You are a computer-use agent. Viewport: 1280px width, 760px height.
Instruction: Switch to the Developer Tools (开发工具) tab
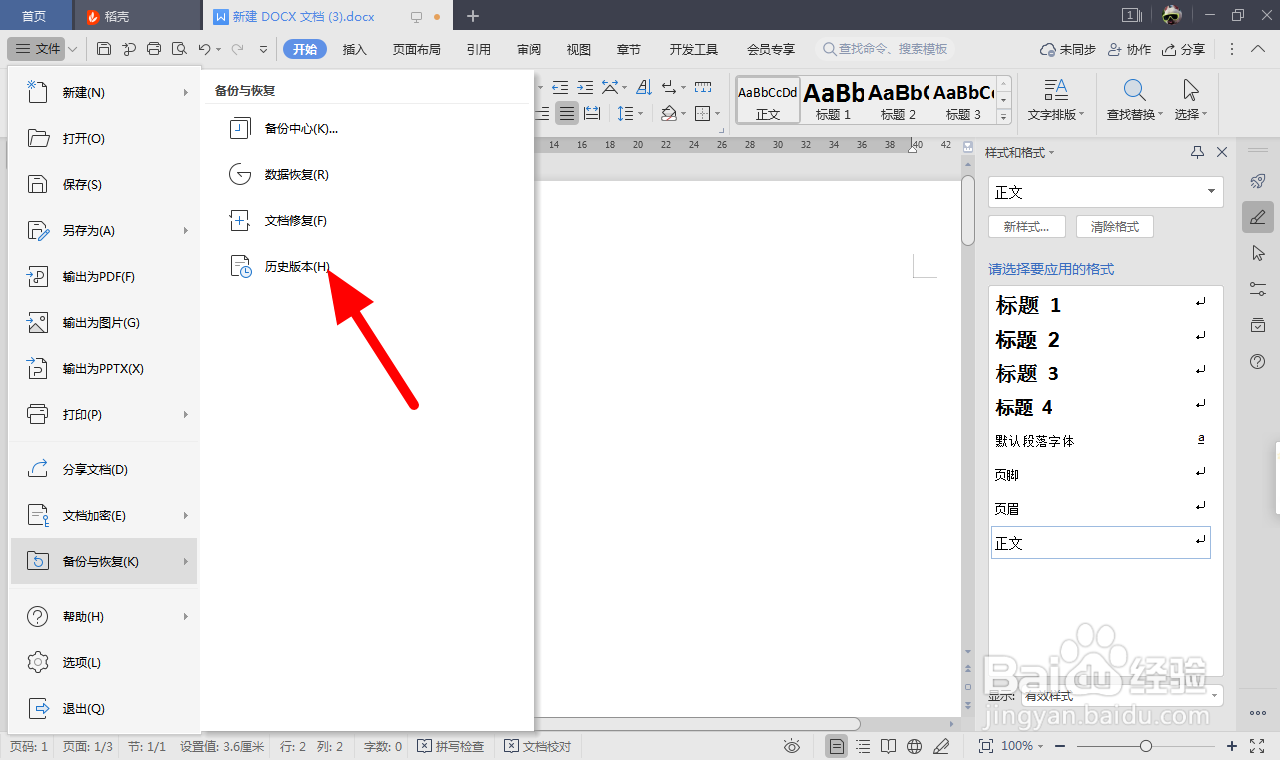pos(694,49)
